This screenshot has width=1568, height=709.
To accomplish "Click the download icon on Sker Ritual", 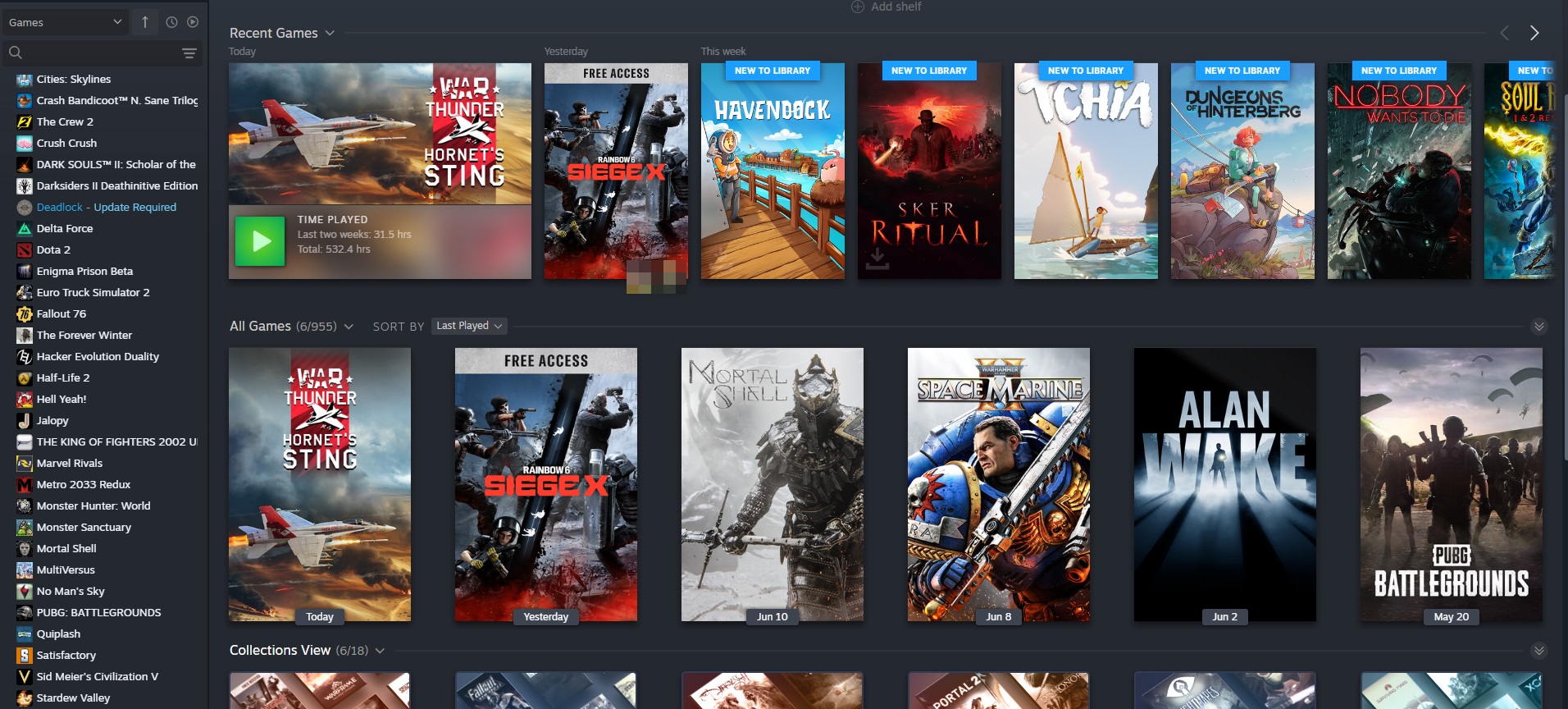I will (877, 259).
